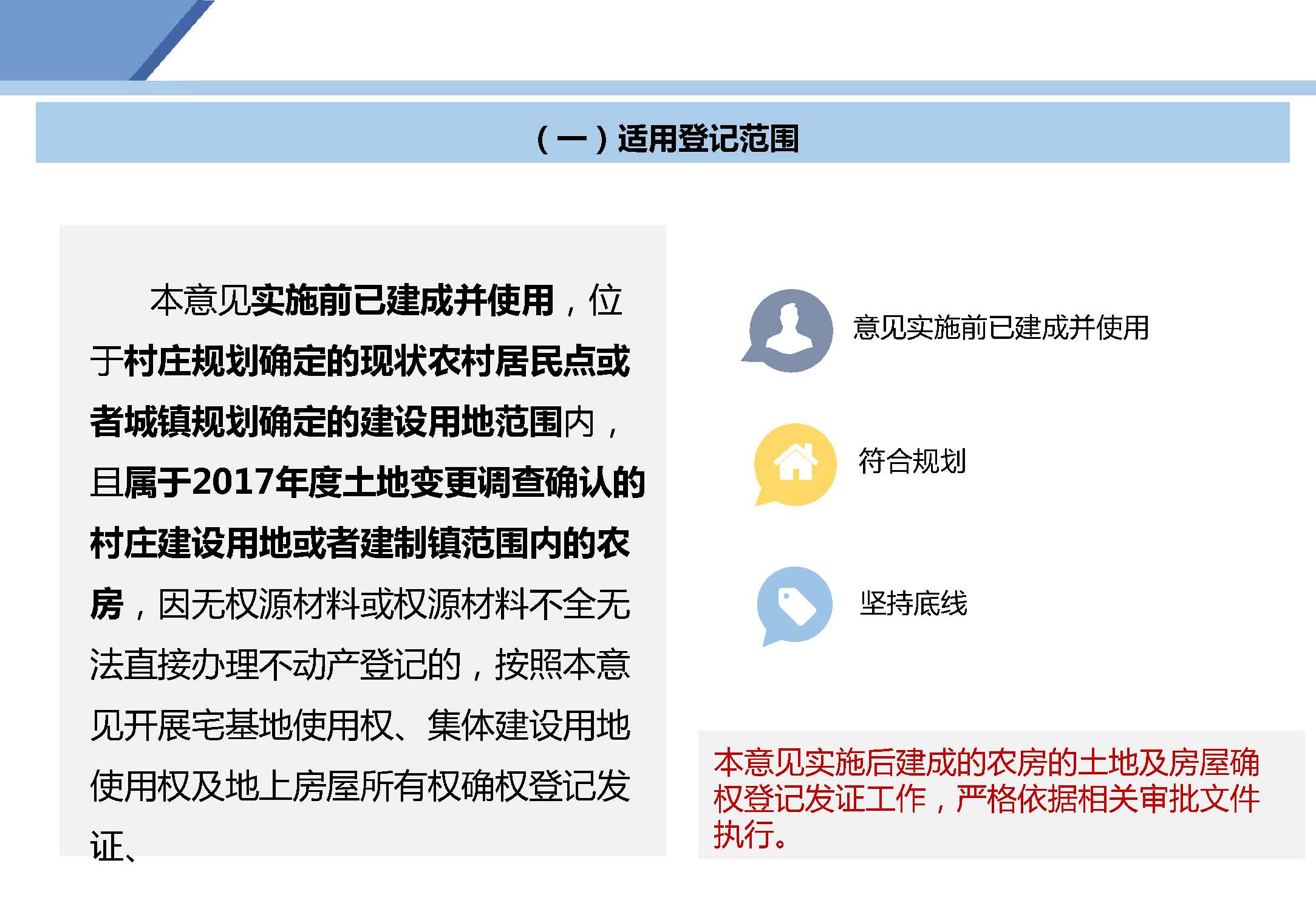Click the blue price-tag speech-bubble icon
Viewport: 1316px width, 911px height.
click(794, 606)
